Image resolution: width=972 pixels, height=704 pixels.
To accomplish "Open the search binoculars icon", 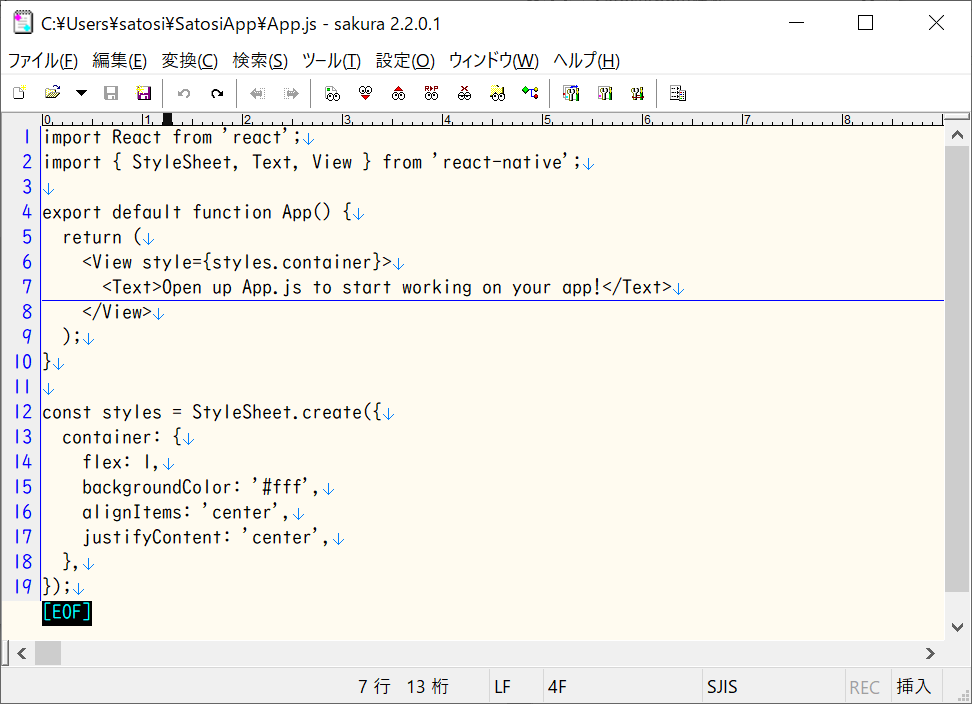I will pos(333,93).
